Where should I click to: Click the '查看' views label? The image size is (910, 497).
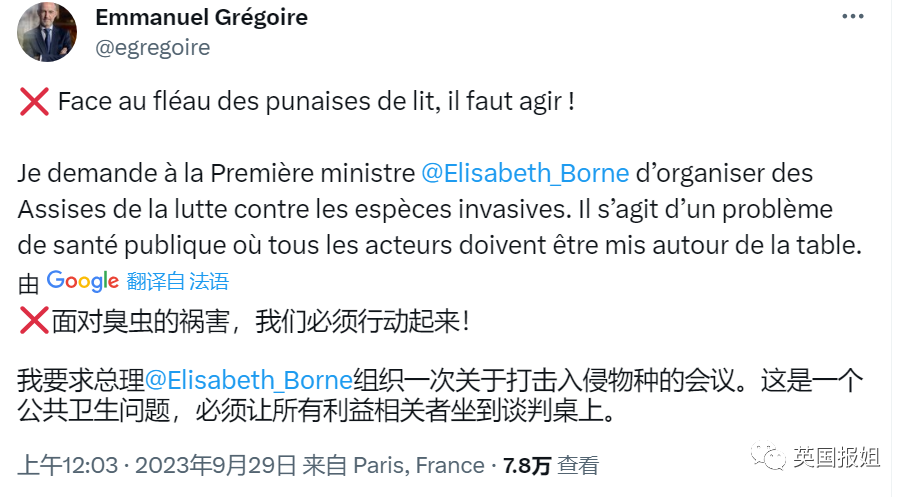578,465
